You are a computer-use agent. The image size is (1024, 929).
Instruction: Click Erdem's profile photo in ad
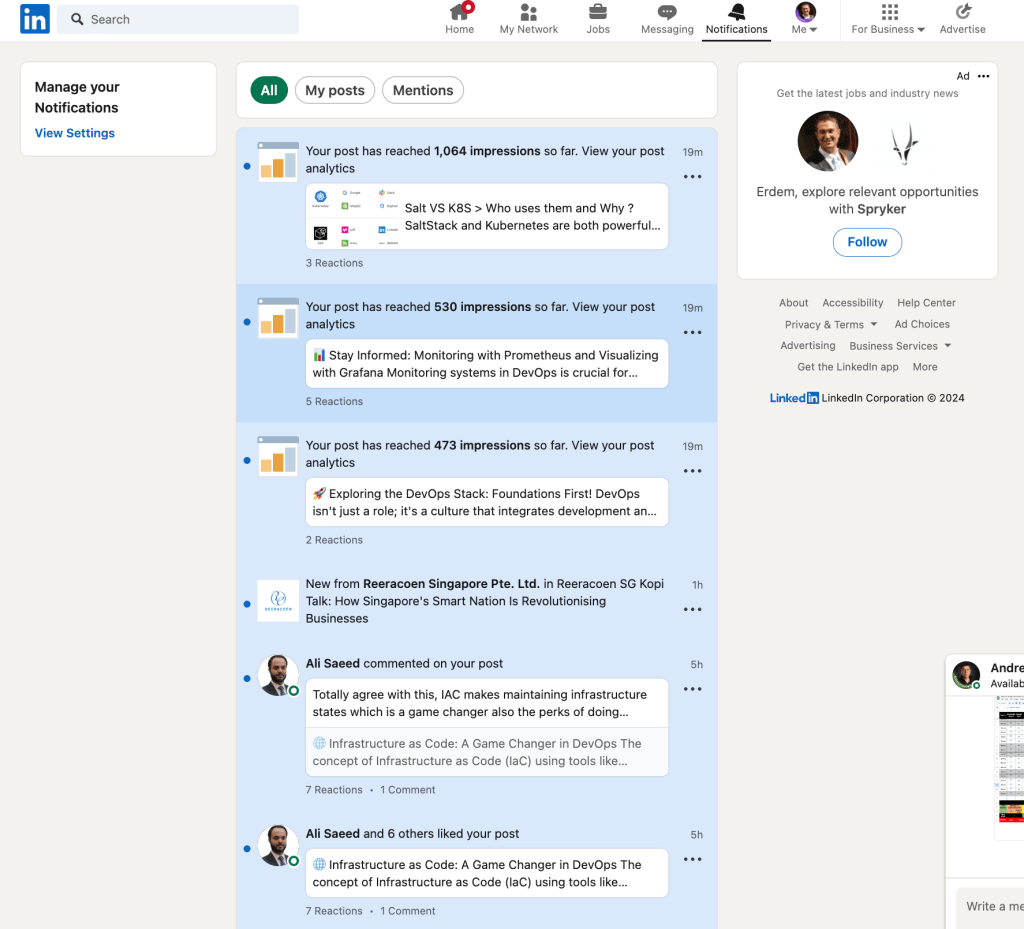[828, 142]
